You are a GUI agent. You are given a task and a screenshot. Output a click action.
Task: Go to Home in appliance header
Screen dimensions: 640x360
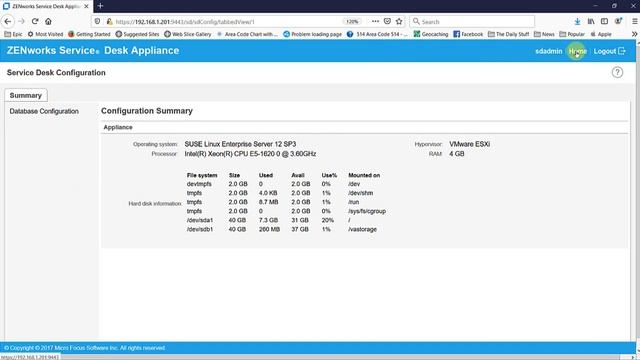[x=578, y=51]
